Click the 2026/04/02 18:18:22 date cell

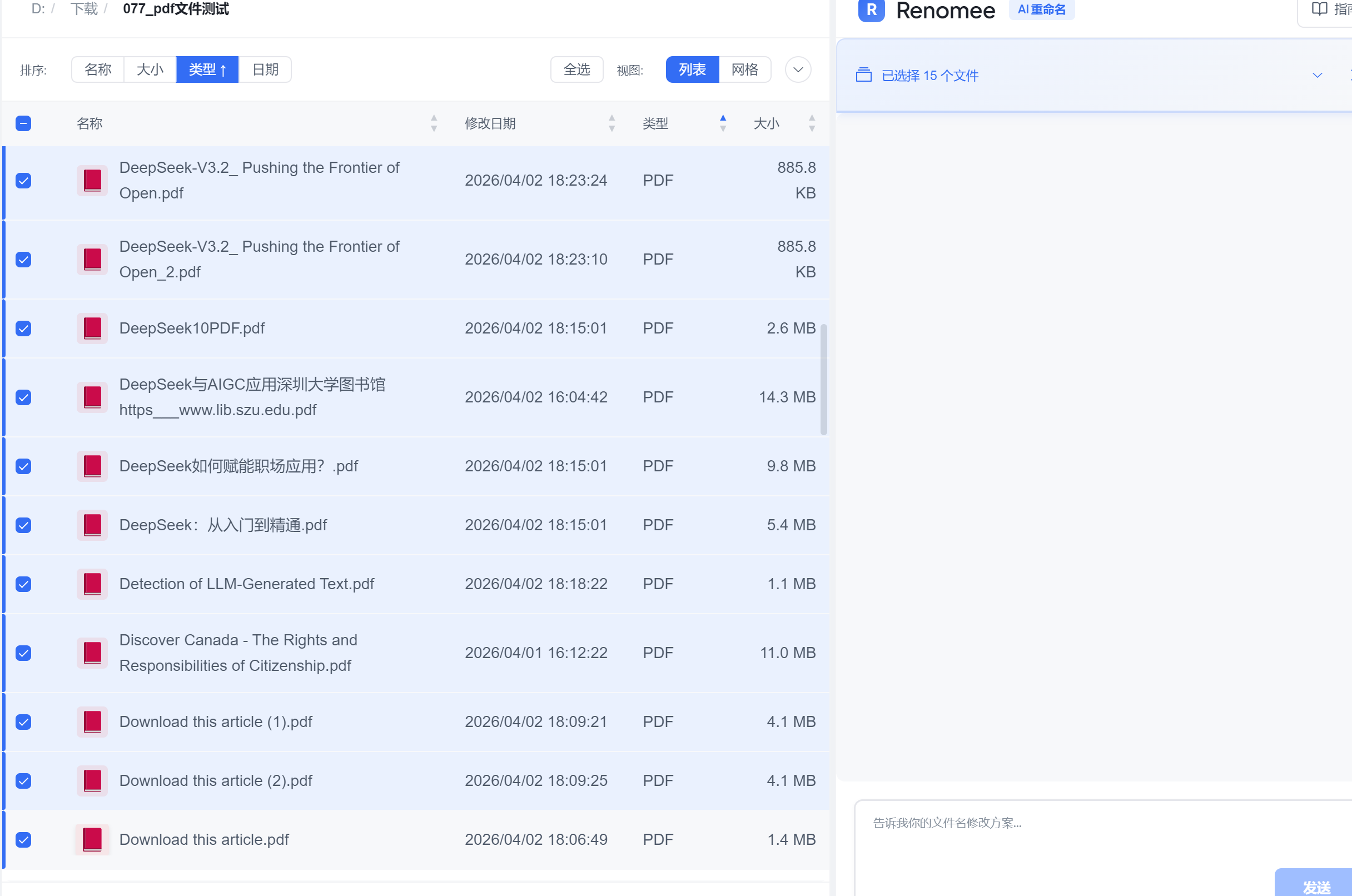tap(536, 584)
